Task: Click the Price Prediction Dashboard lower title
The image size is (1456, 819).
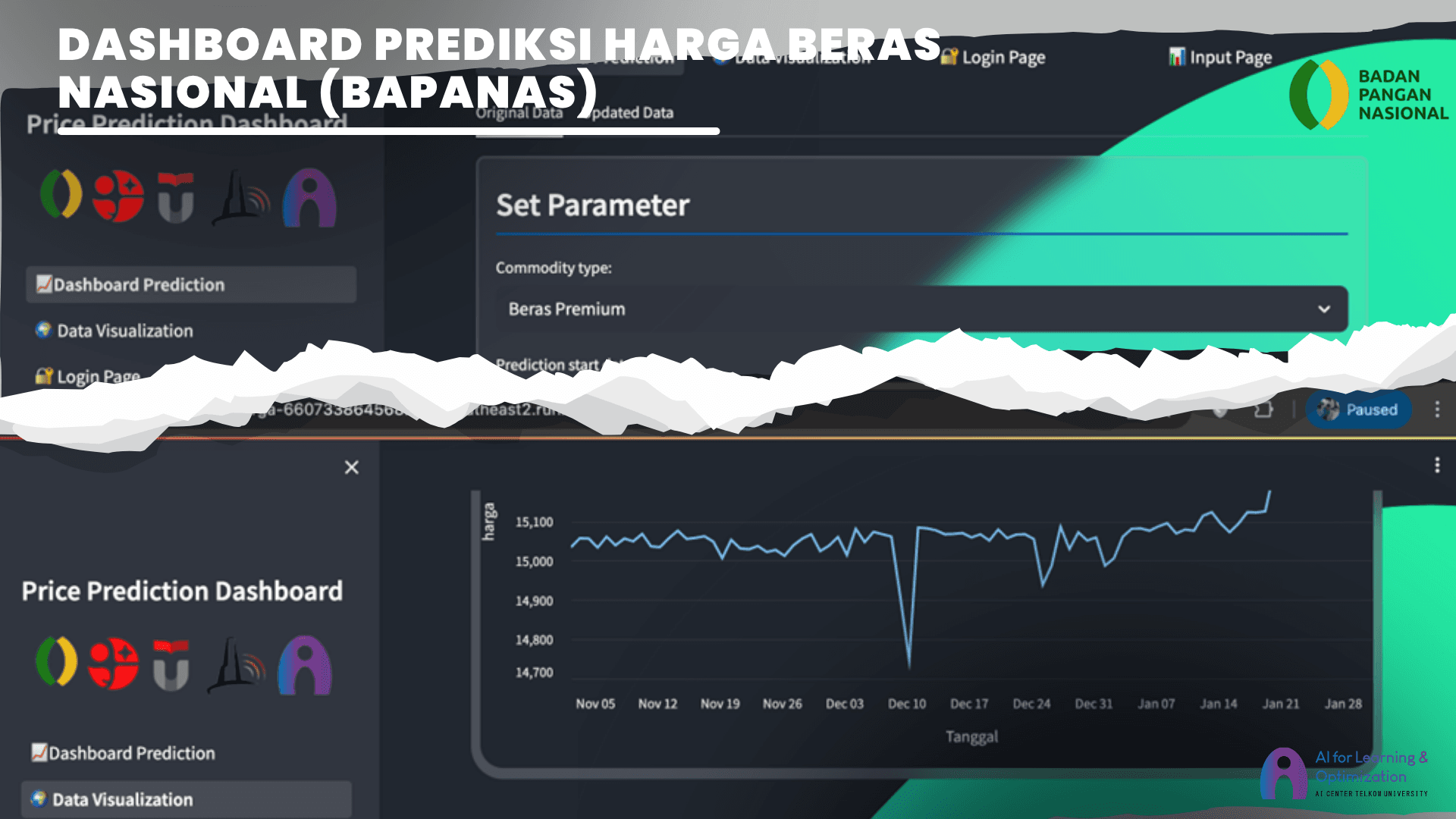Action: [182, 591]
